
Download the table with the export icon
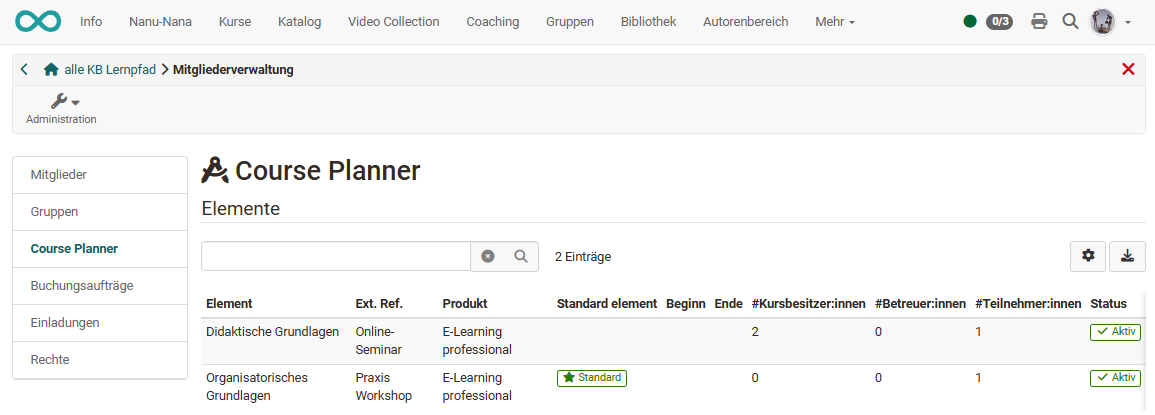click(1128, 256)
